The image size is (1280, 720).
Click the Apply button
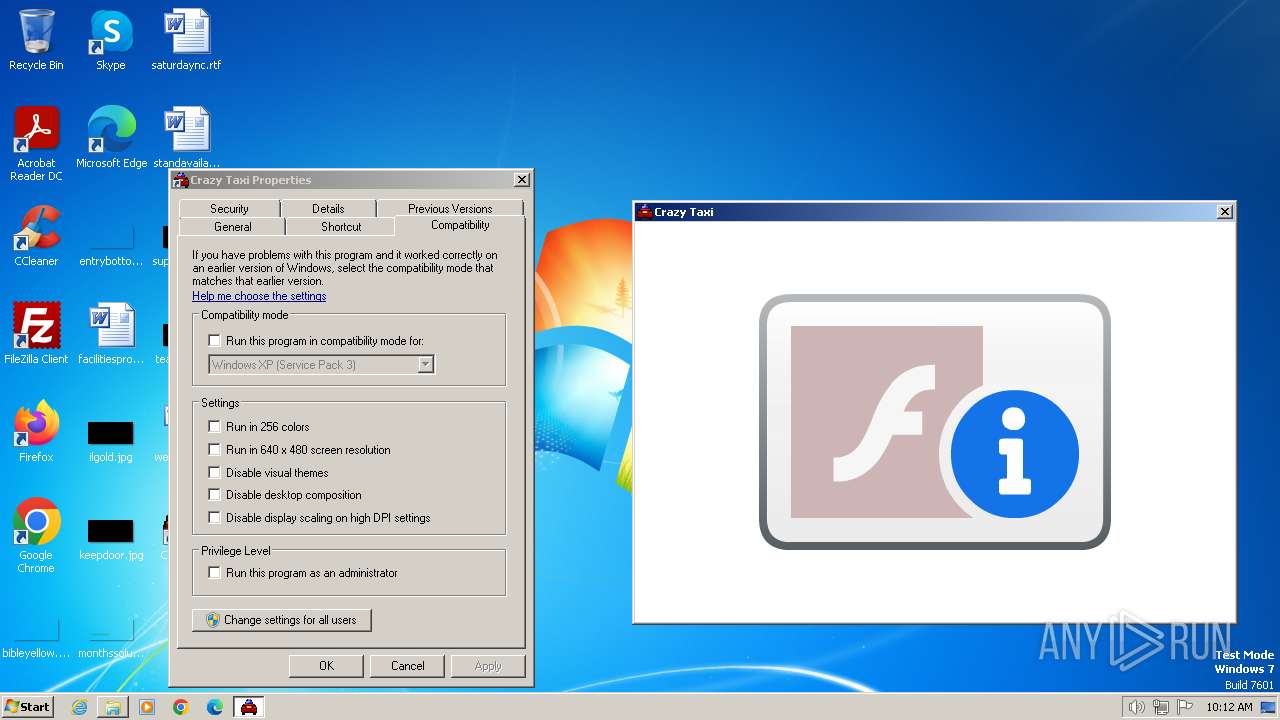488,666
